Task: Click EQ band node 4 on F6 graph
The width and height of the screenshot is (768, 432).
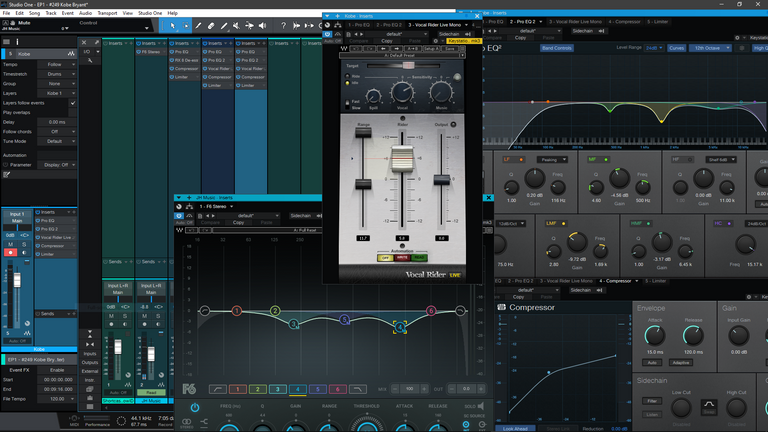Action: point(400,326)
